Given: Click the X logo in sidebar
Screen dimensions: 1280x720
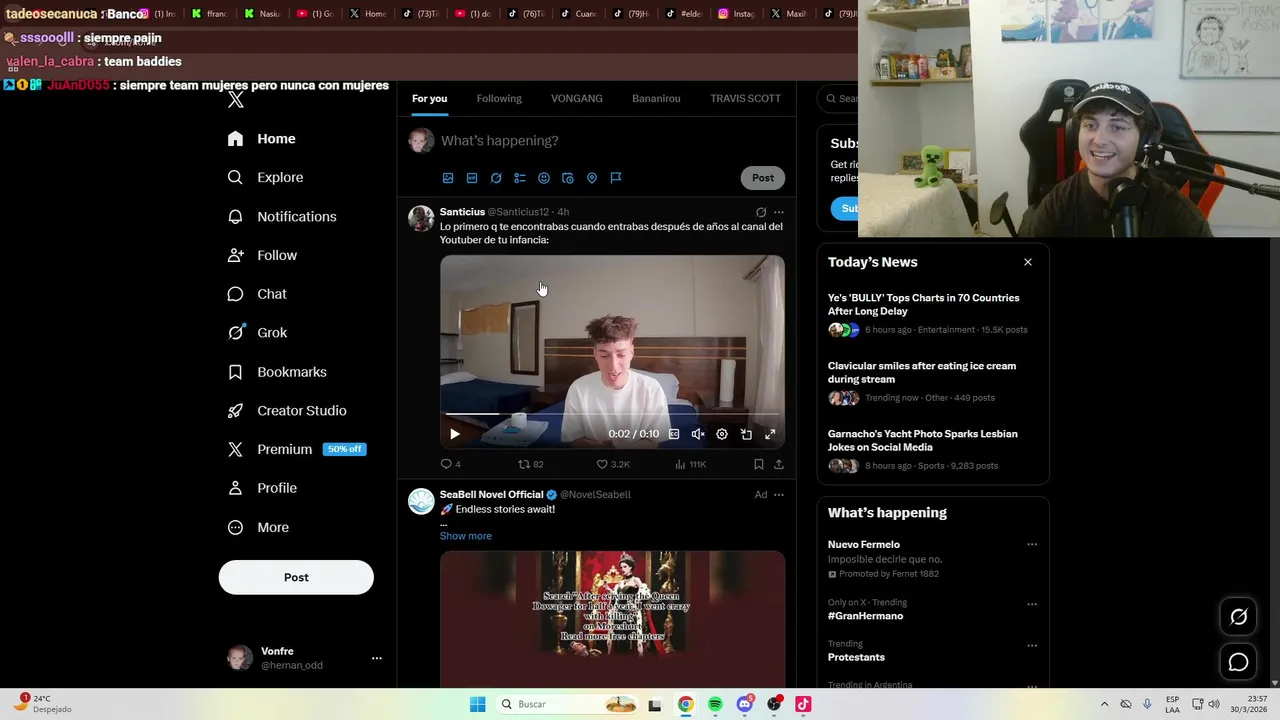Looking at the screenshot, I should pyautogui.click(x=236, y=100).
